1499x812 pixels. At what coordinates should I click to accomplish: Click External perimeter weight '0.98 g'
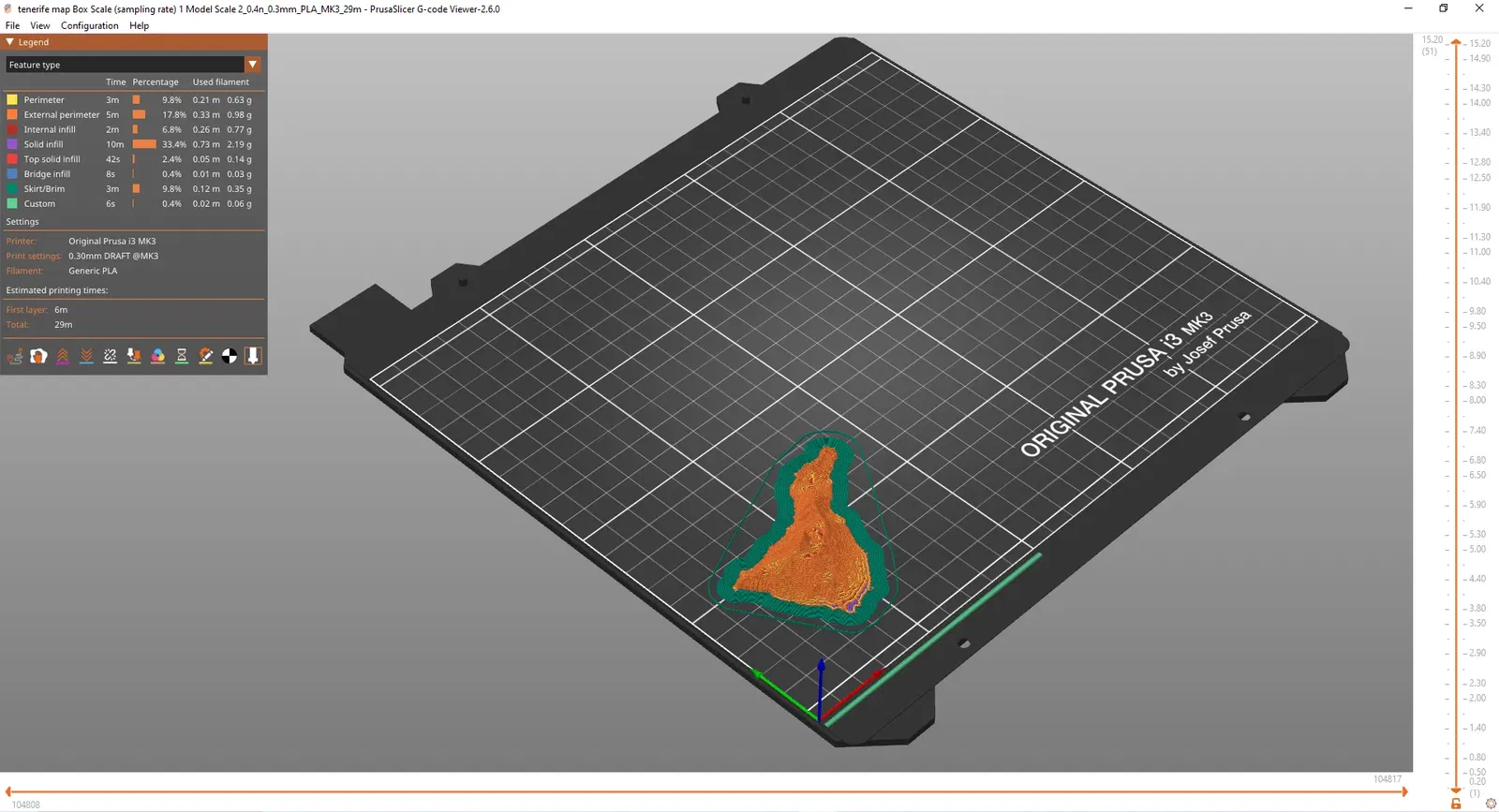pos(239,114)
